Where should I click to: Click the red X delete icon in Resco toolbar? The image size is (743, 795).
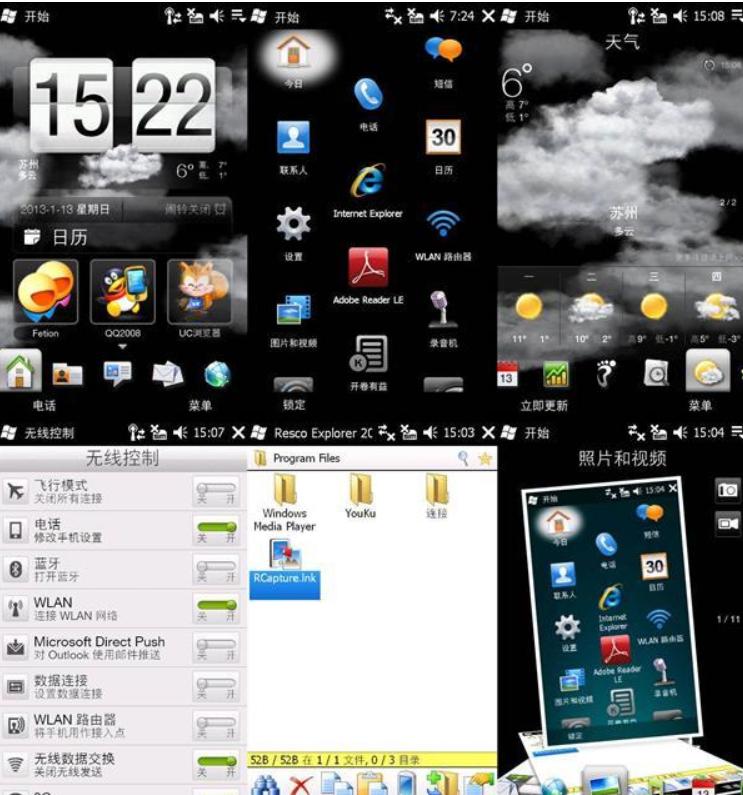(301, 785)
